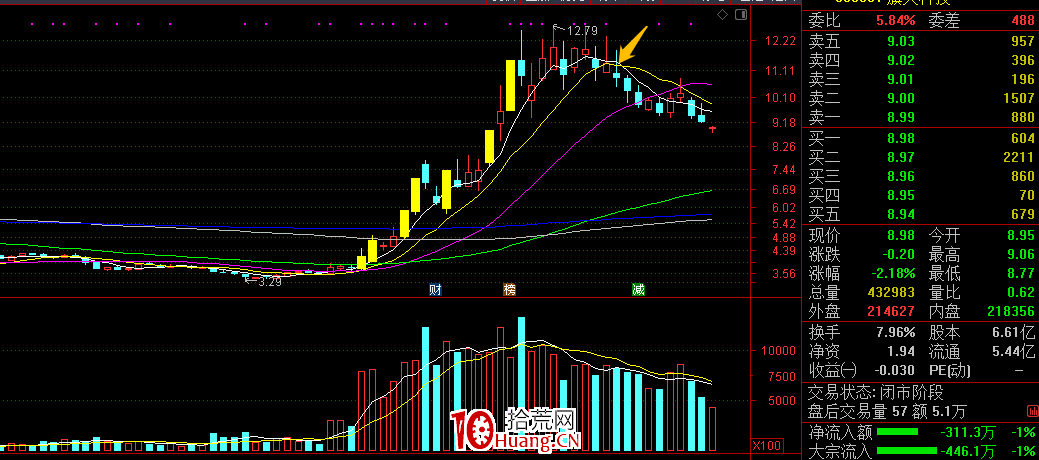Click the 换手 value 7.96%
Screen dimensions: 1039x460
(896, 332)
